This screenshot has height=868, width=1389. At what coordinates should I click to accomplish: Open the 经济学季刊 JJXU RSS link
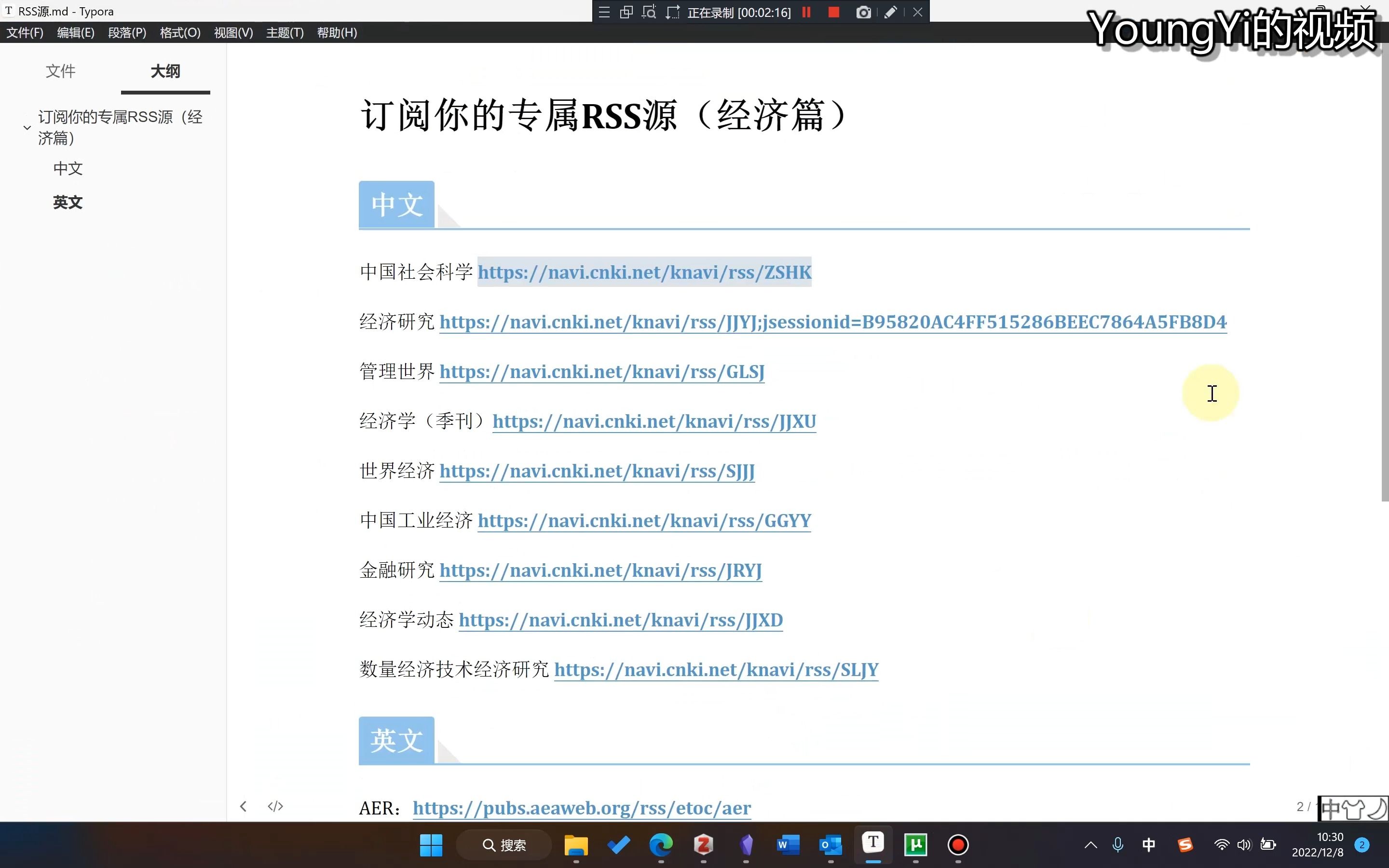[x=654, y=421]
